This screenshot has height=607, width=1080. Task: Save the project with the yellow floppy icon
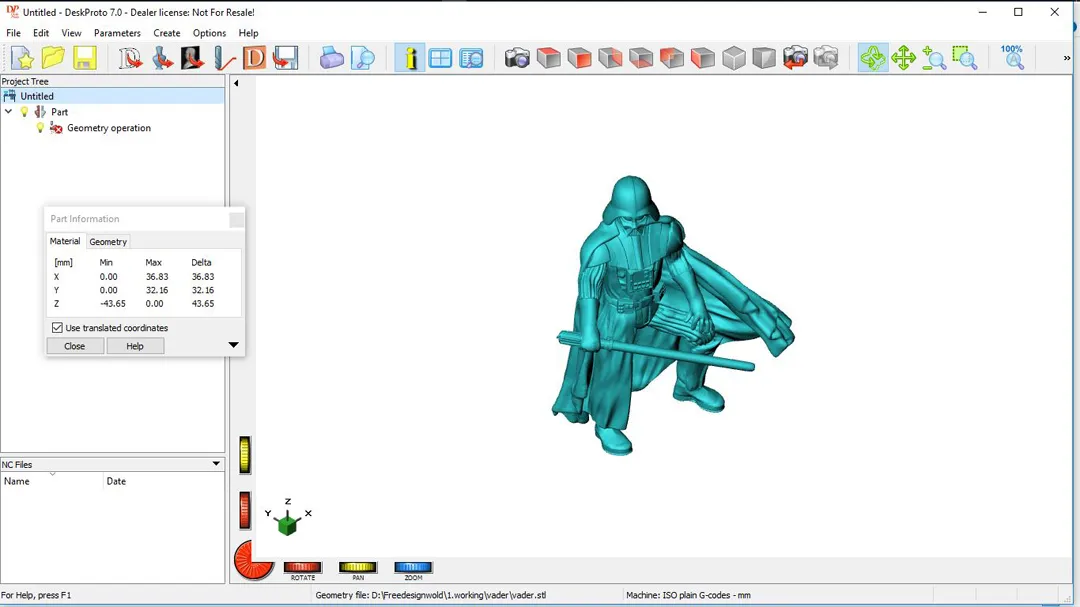84,58
